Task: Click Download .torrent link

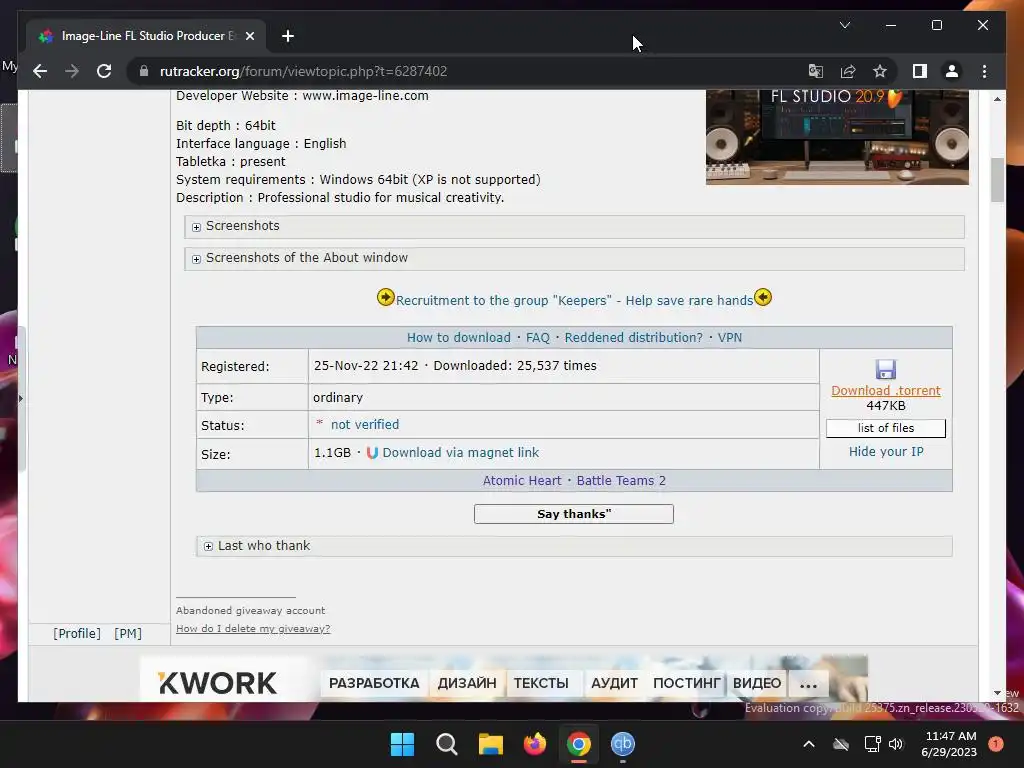Action: tap(886, 391)
